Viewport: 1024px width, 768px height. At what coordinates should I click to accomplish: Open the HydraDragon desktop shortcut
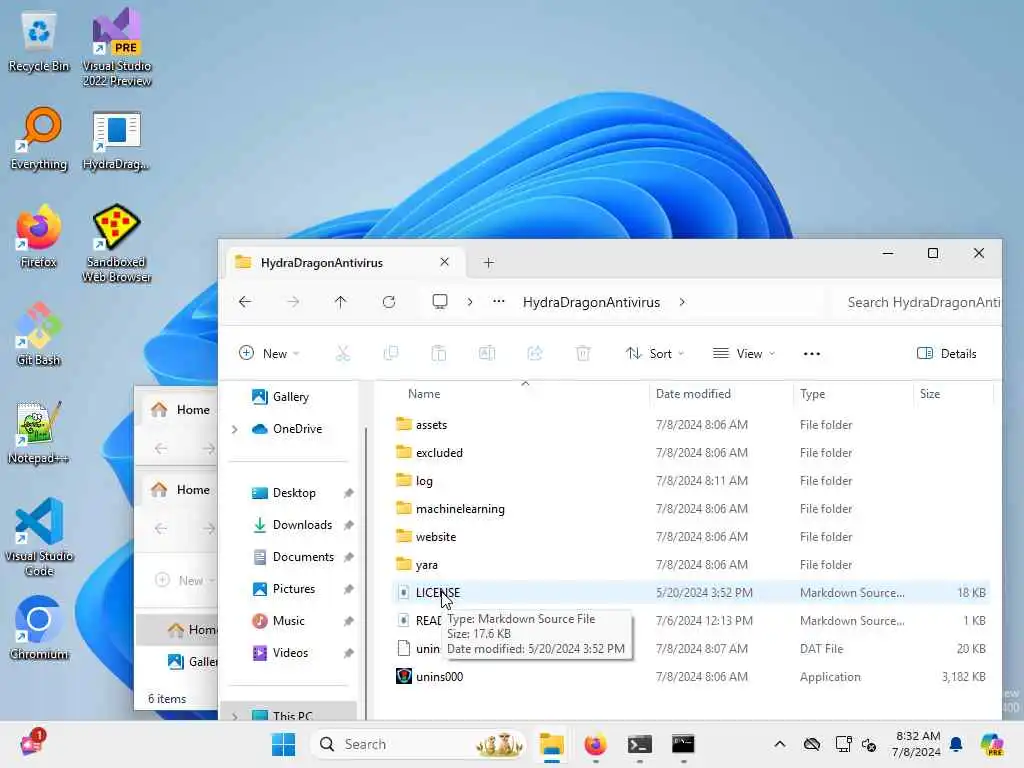117,140
